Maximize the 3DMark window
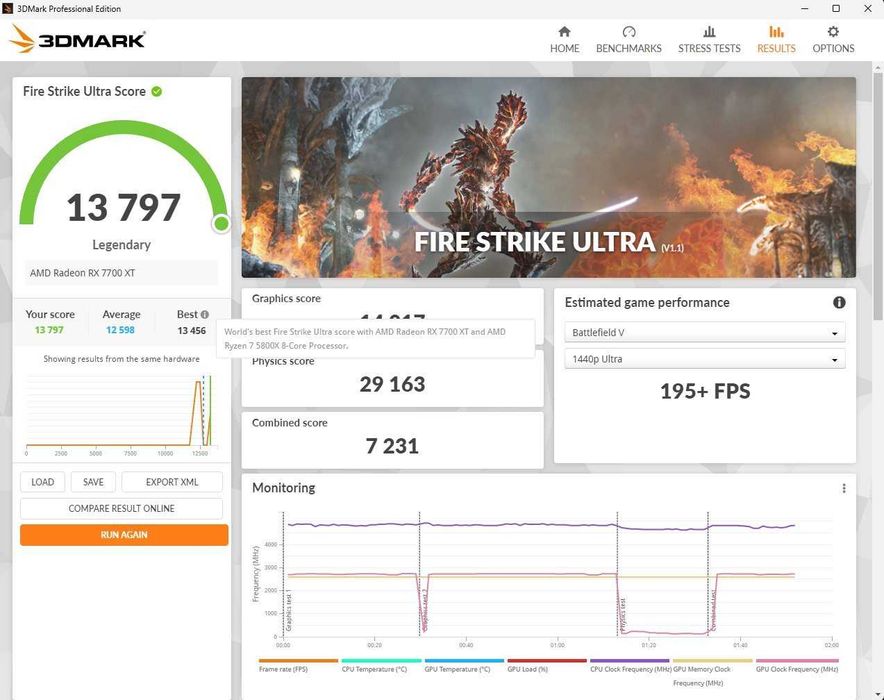Image resolution: width=884 pixels, height=700 pixels. click(x=836, y=8)
